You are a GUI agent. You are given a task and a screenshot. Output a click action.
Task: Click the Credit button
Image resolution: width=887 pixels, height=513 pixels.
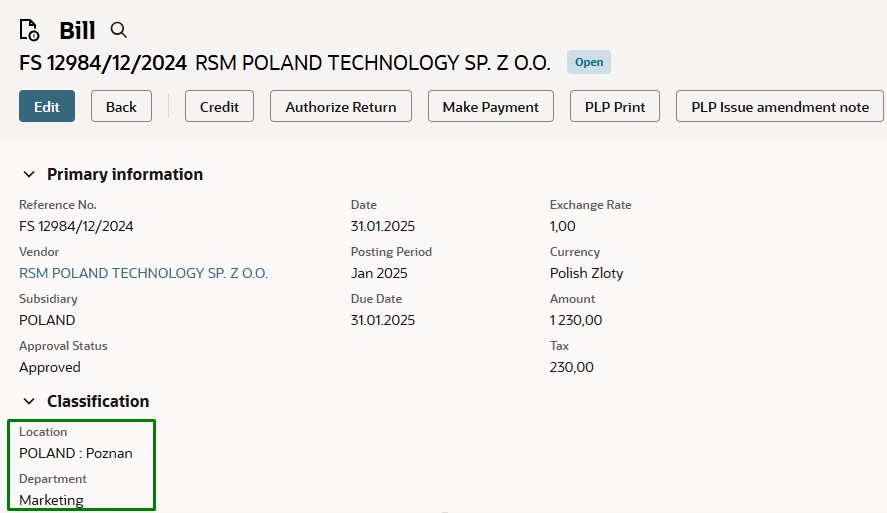[x=219, y=107]
